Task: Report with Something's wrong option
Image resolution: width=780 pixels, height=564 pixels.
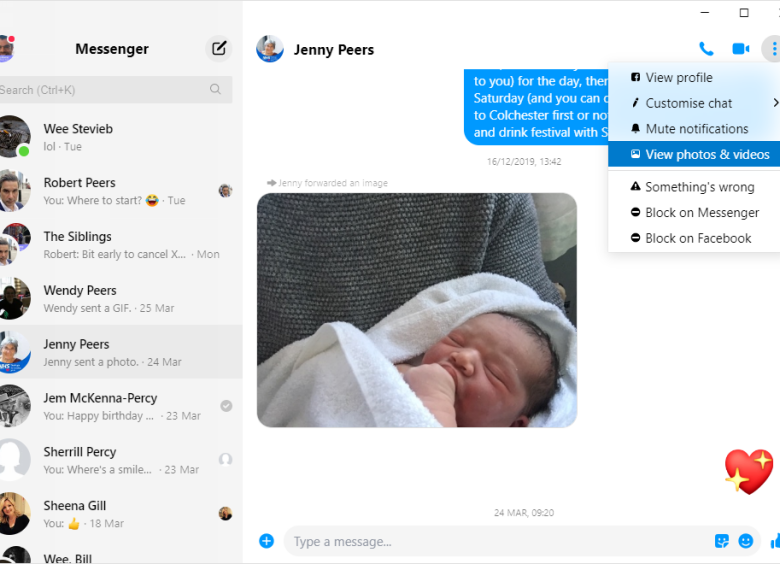Action: (699, 187)
